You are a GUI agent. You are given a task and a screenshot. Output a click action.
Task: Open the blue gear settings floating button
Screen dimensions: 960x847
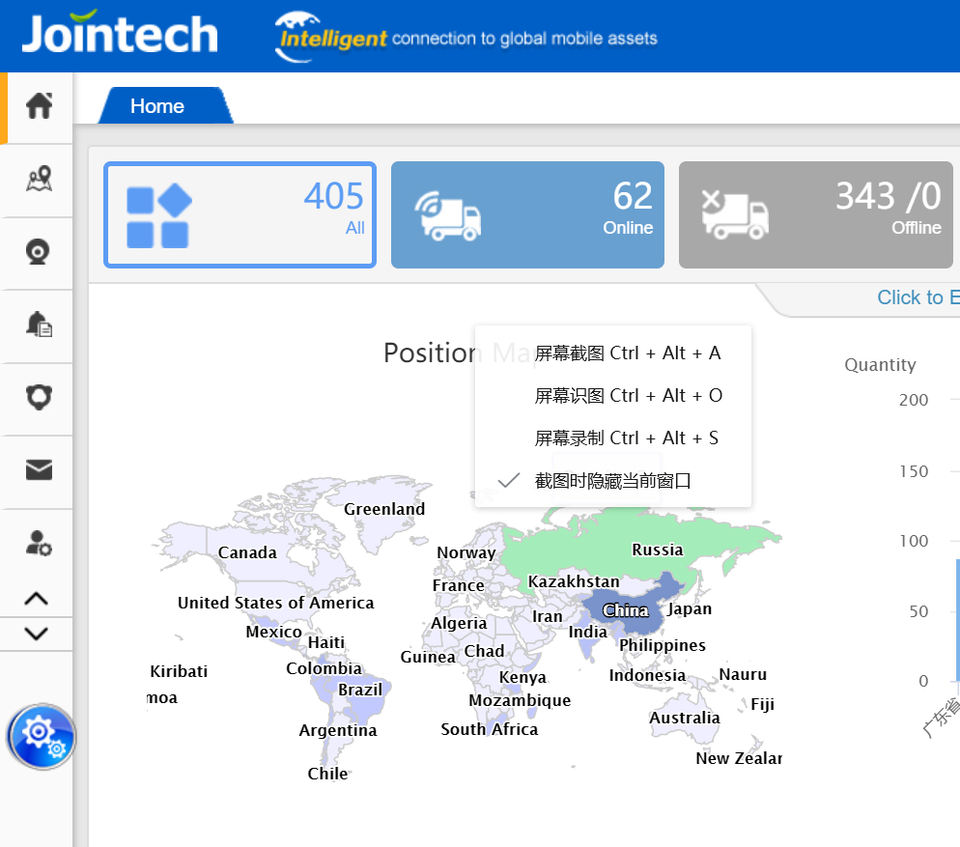[41, 736]
